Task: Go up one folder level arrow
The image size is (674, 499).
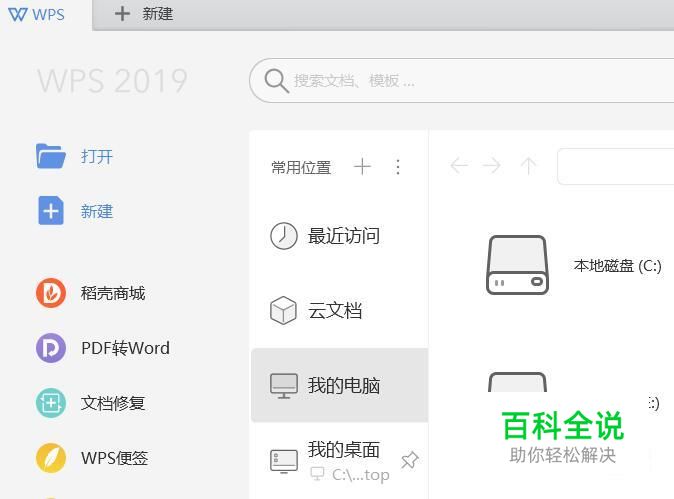Action: pos(528,166)
